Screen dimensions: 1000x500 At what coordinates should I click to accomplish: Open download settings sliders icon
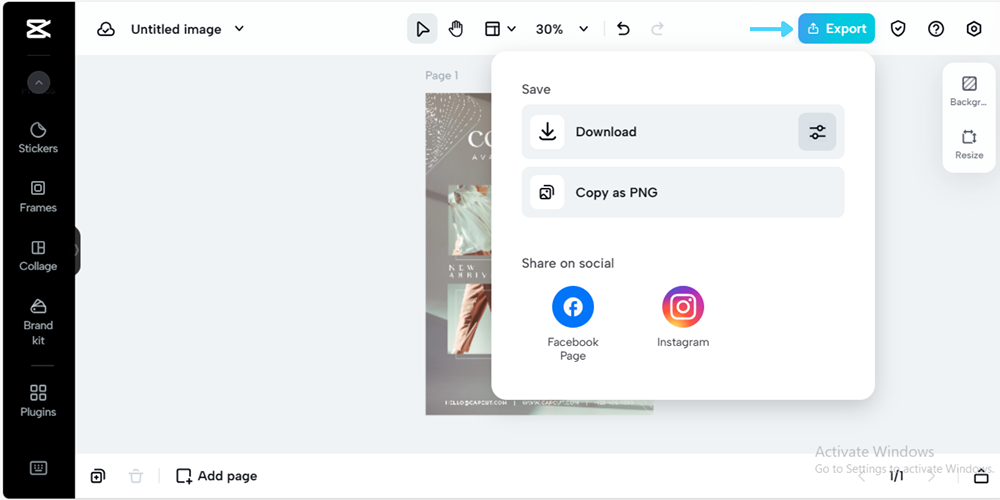coord(817,132)
